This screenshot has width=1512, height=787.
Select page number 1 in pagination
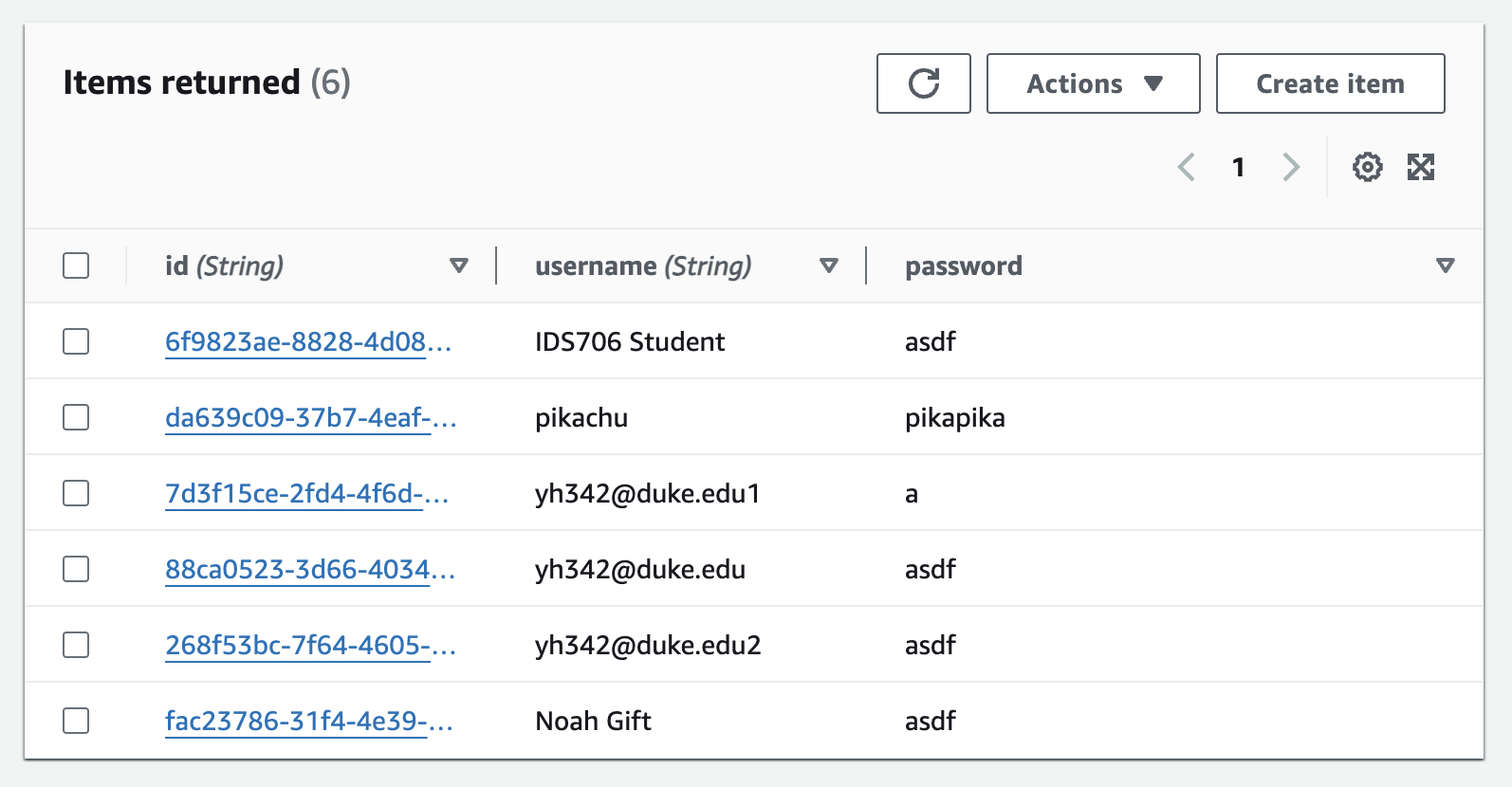click(1238, 168)
